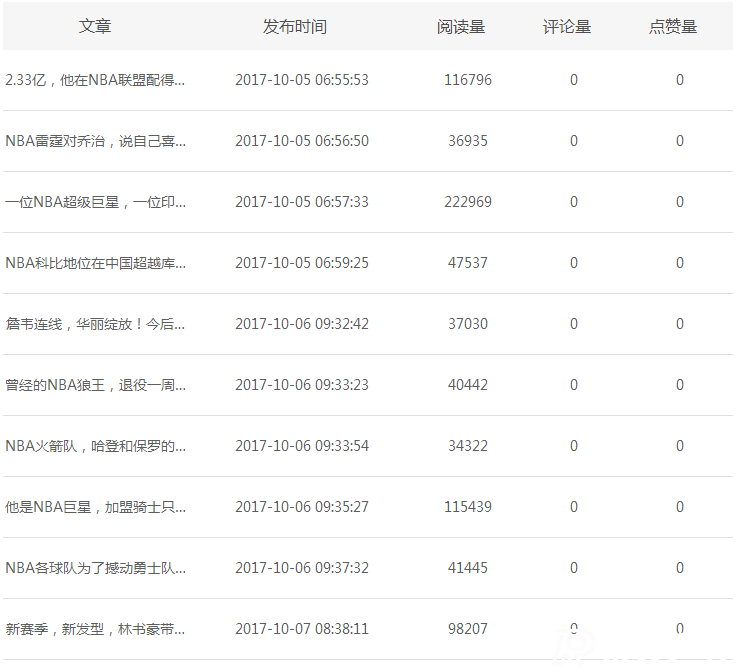Open the 曾经的NBA狼王 article

pos(95,385)
